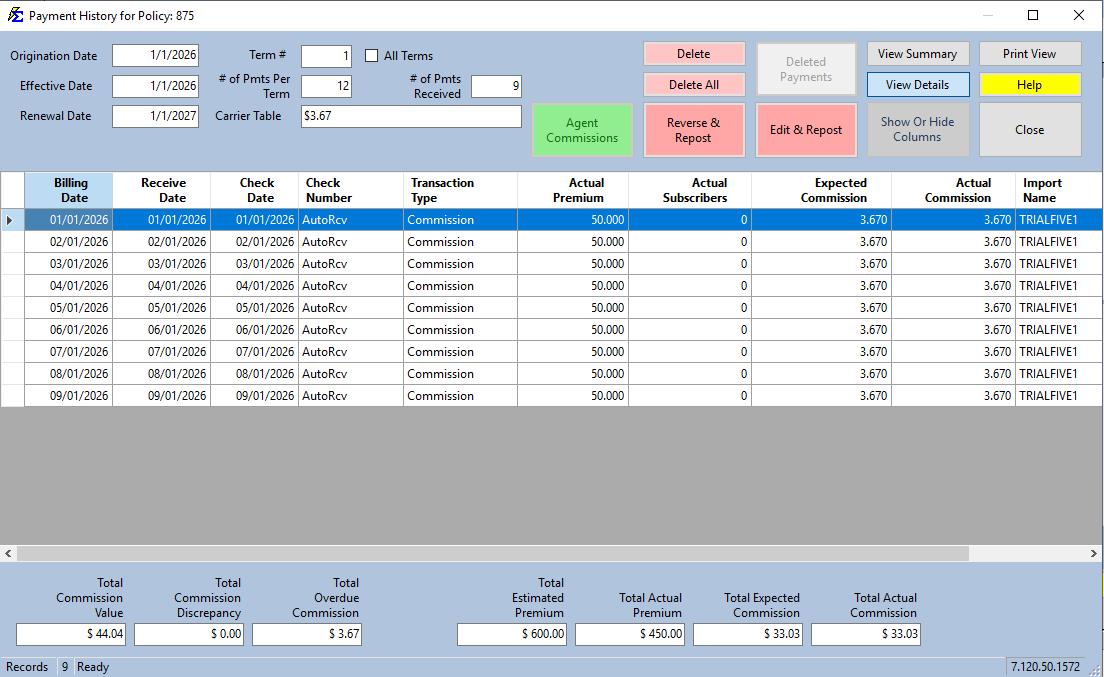This screenshot has width=1104, height=677.
Task: Sort by Import Name column header
Action: tap(1059, 190)
